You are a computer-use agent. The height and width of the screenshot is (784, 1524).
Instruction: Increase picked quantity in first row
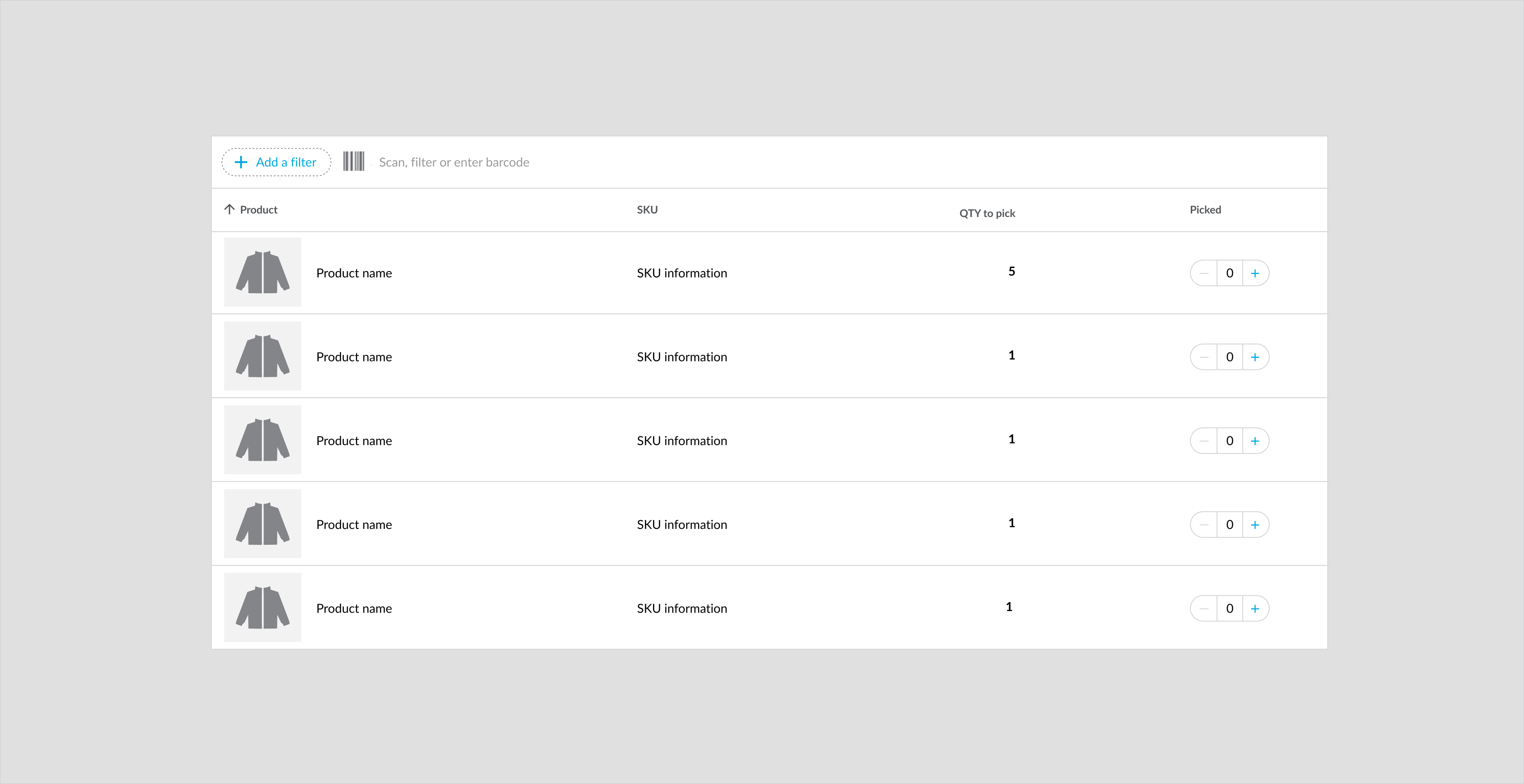pos(1255,273)
